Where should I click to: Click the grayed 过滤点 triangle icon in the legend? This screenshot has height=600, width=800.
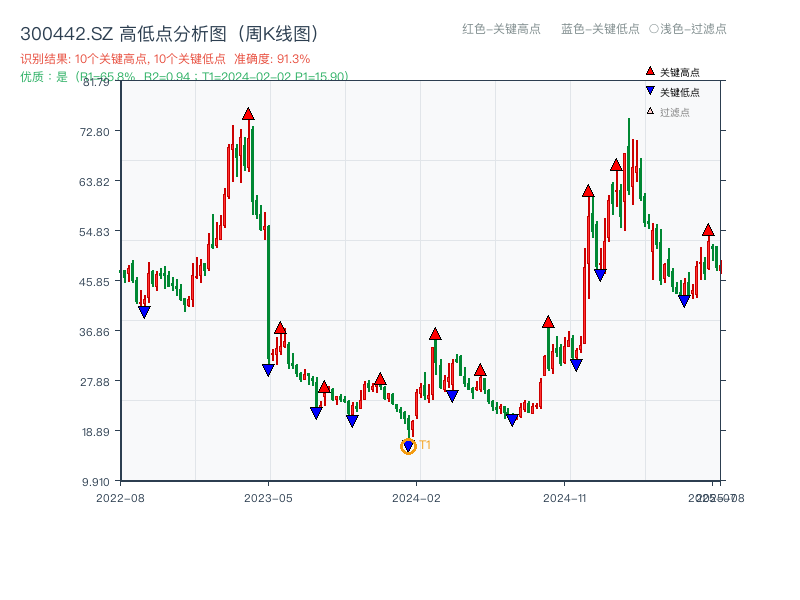[x=649, y=110]
